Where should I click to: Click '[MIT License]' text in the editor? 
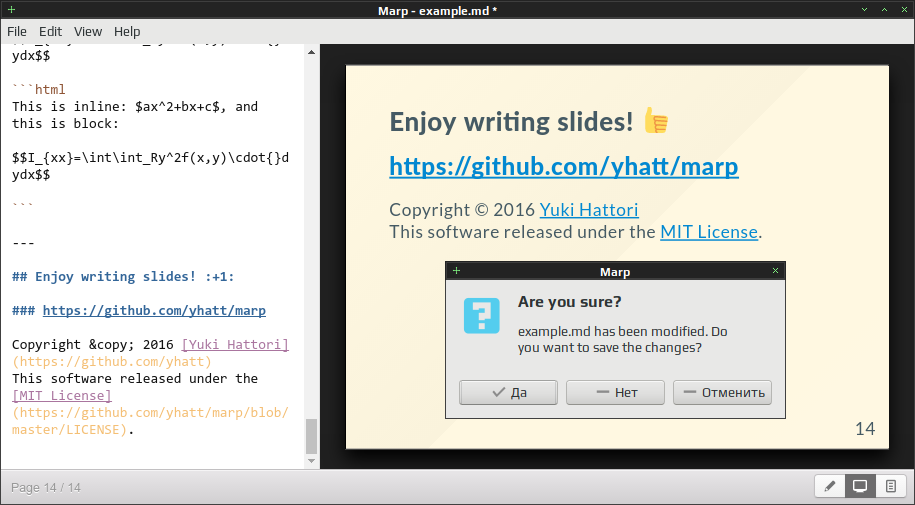[x=62, y=396]
